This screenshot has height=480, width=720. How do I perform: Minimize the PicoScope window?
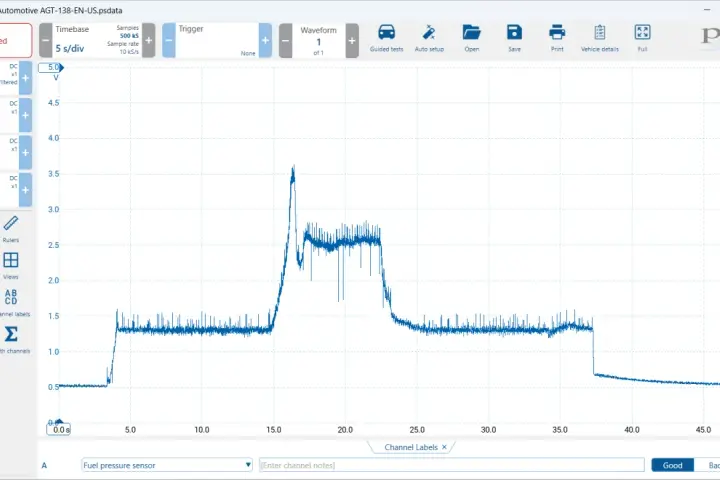(x=707, y=10)
